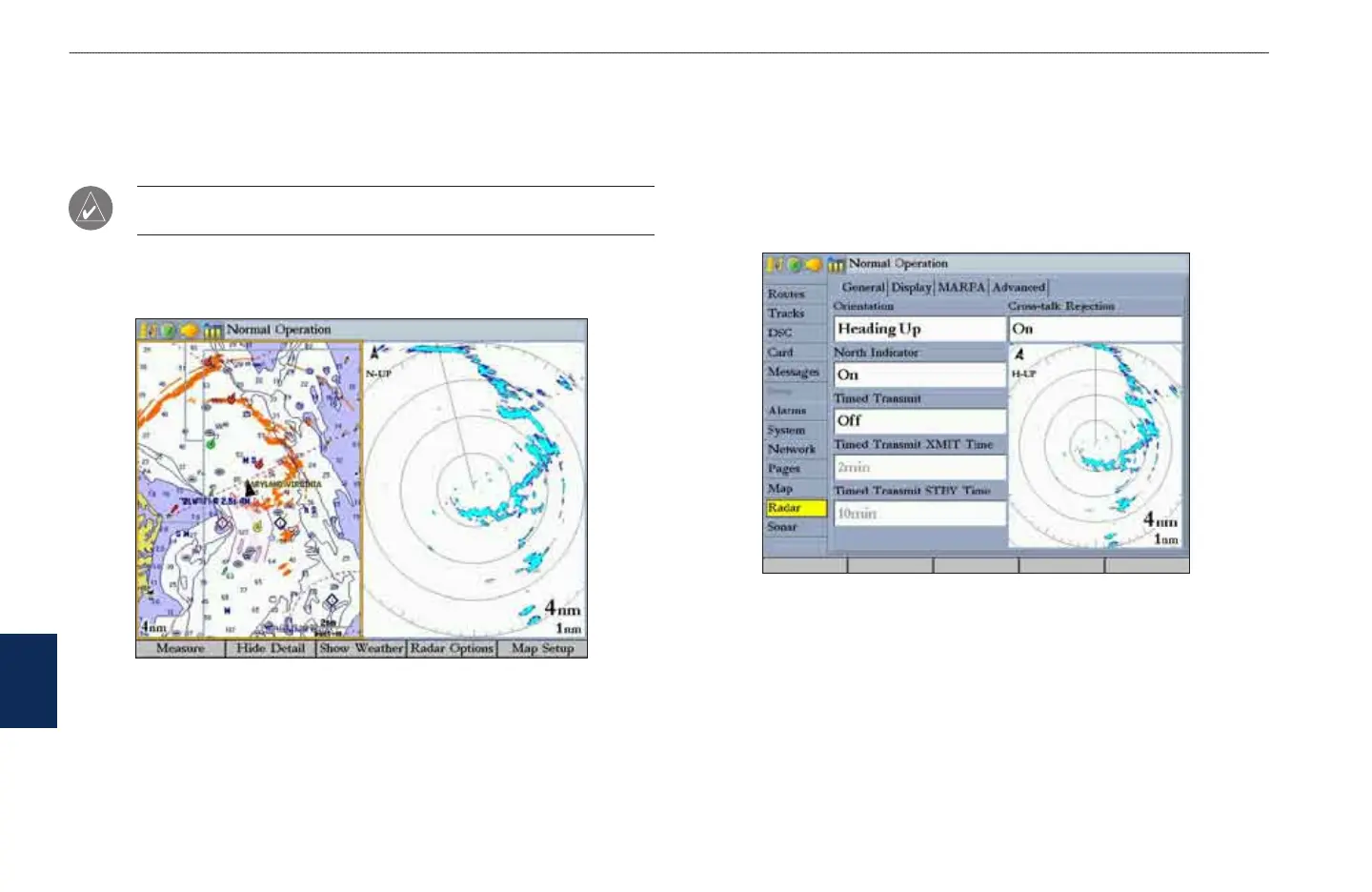
Task: Select highlighted Radar in the setup menu
Action: pyautogui.click(x=796, y=508)
